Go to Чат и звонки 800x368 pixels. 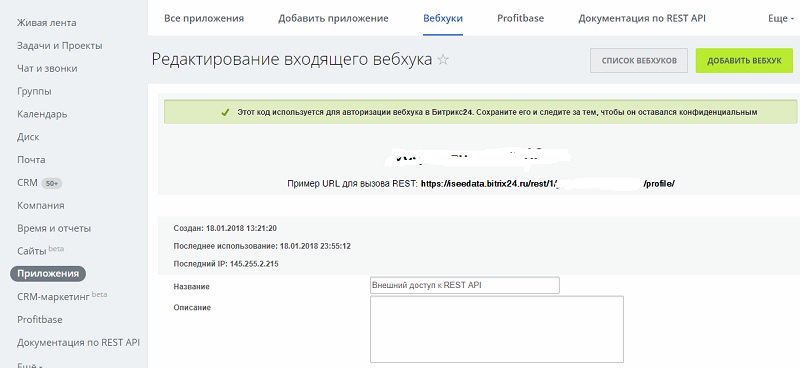click(x=47, y=68)
